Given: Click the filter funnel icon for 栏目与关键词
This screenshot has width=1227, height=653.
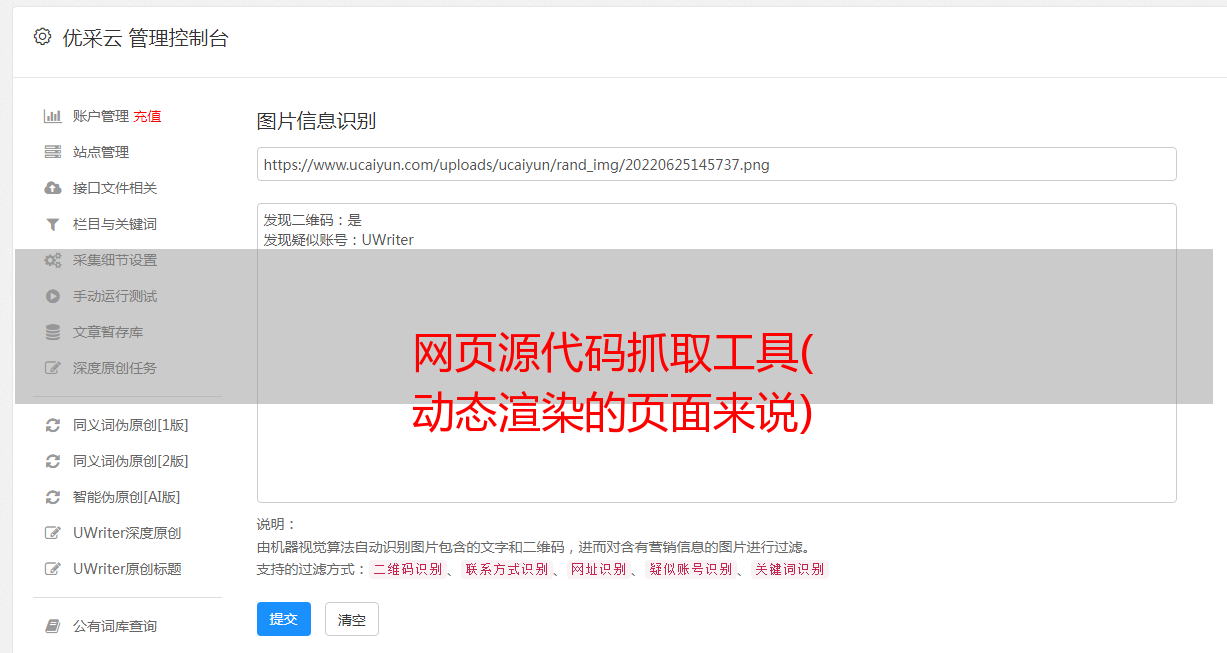Looking at the screenshot, I should click(x=53, y=224).
